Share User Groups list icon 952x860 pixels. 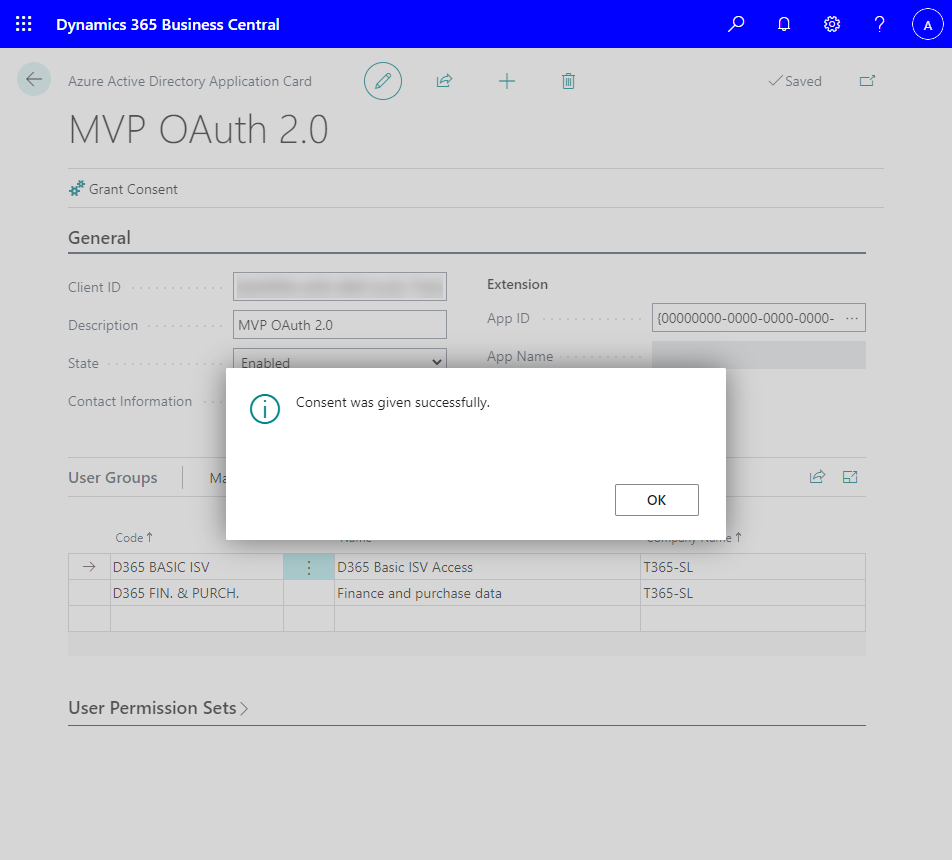pos(817,477)
